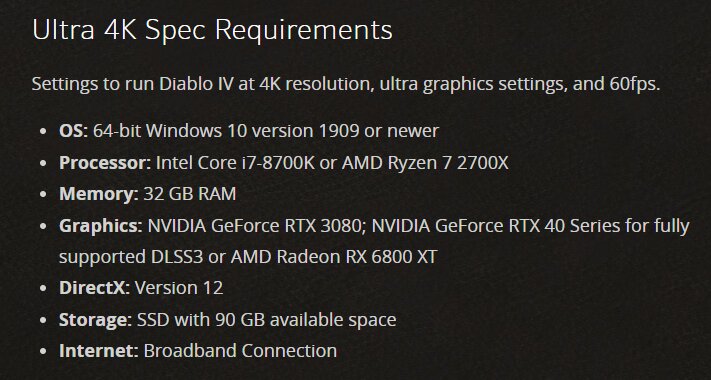711x380 pixels.
Task: Select the DirectX label
Action: (x=94, y=288)
